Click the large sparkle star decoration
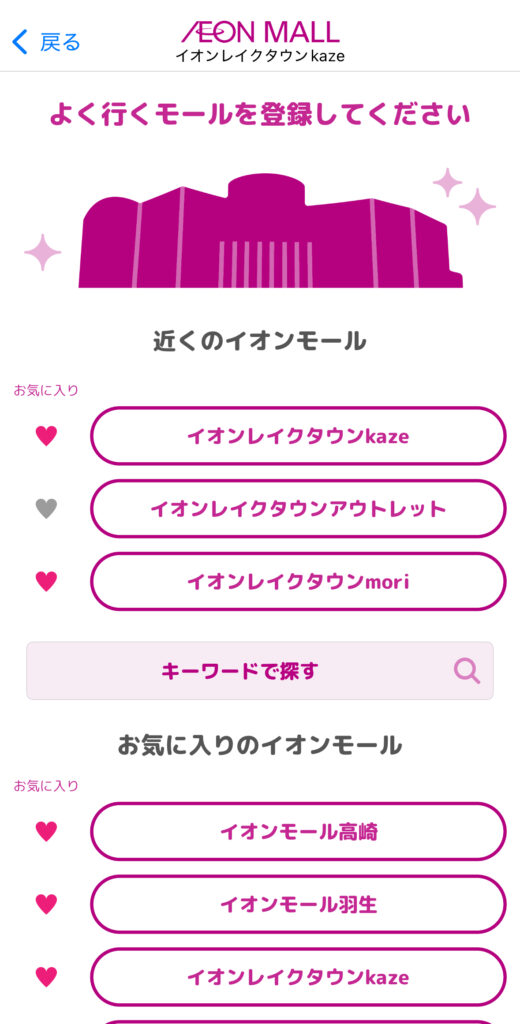This screenshot has width=520, height=1024. (x=478, y=206)
